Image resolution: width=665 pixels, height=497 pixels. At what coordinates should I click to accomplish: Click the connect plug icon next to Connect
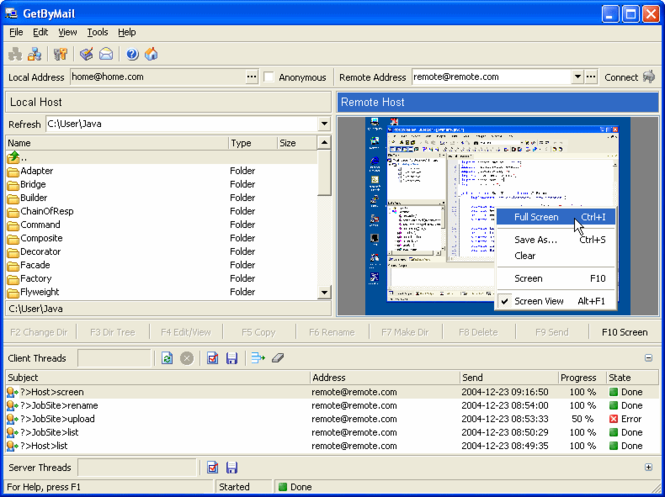[649, 77]
